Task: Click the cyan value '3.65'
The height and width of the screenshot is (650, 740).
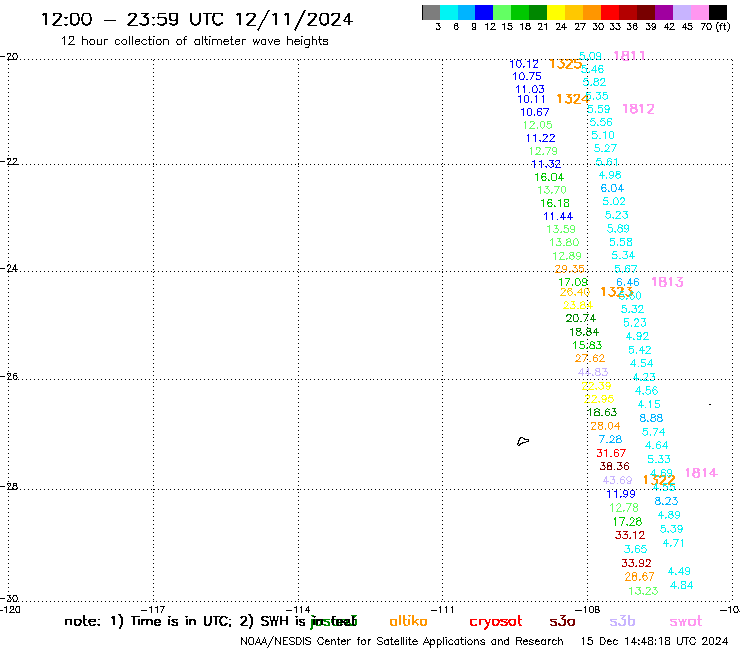Action: pos(635,549)
